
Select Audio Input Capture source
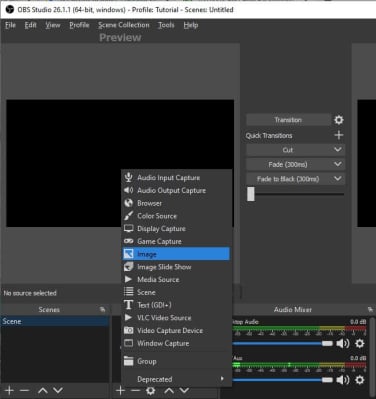click(x=176, y=178)
